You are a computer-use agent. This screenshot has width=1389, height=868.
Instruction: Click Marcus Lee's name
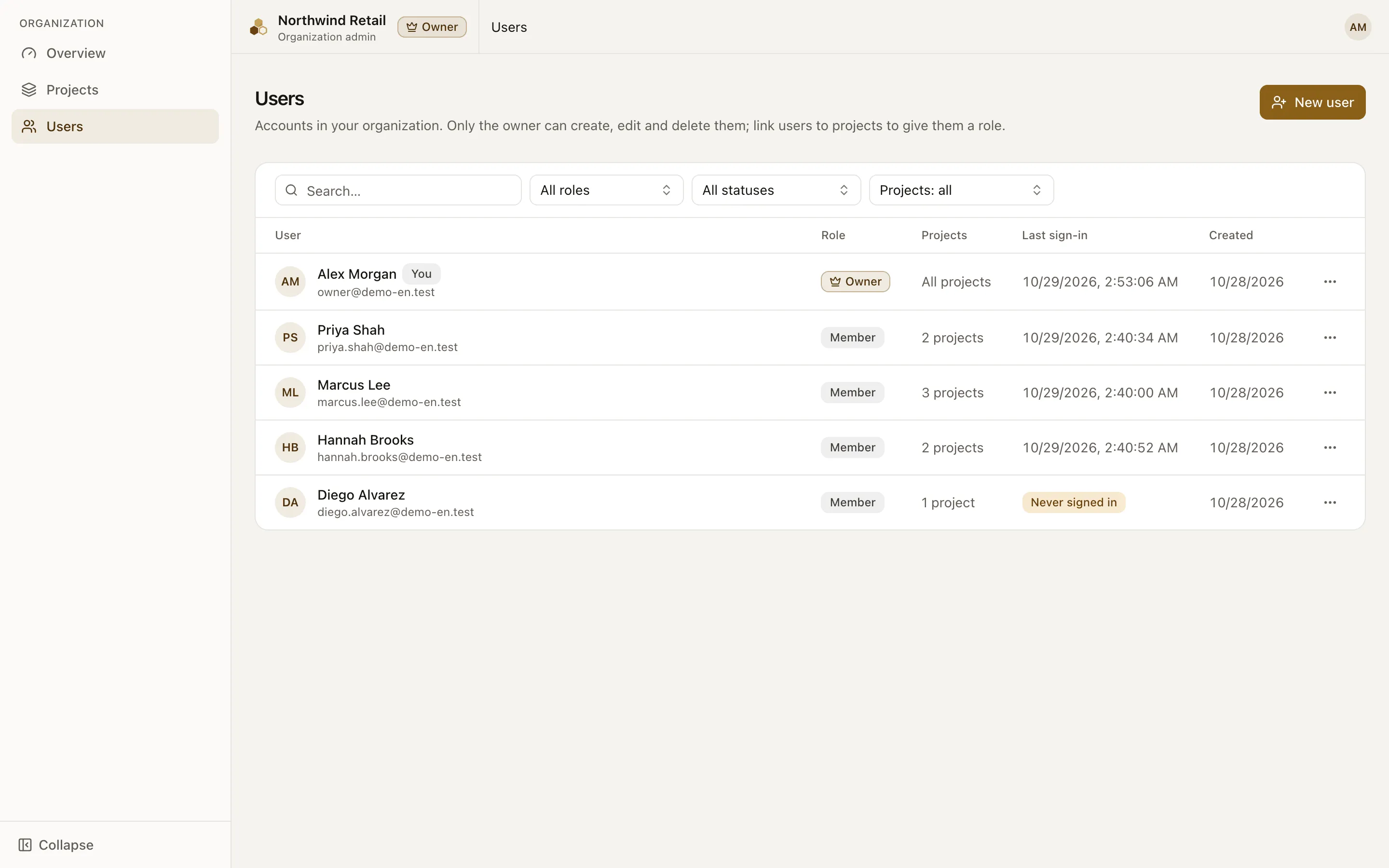(x=354, y=385)
